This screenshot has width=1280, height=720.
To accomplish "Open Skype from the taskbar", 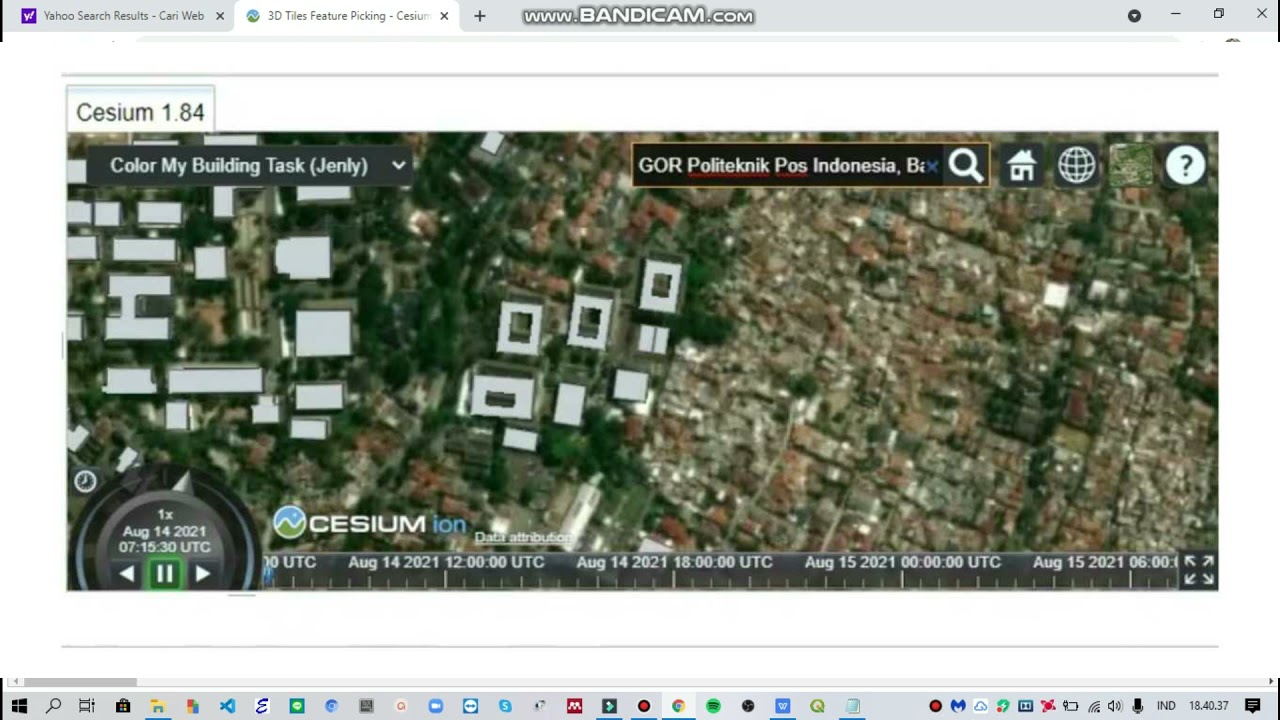I will tap(505, 706).
